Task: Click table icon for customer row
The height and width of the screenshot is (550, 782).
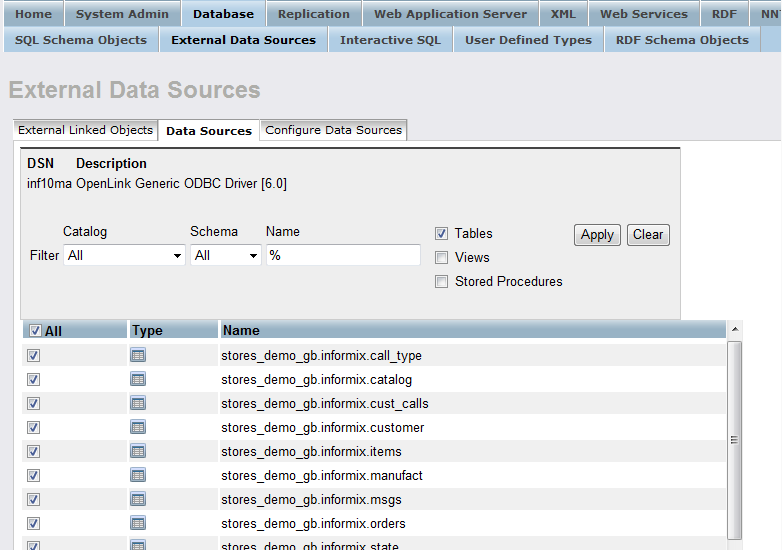Action: click(x=138, y=427)
